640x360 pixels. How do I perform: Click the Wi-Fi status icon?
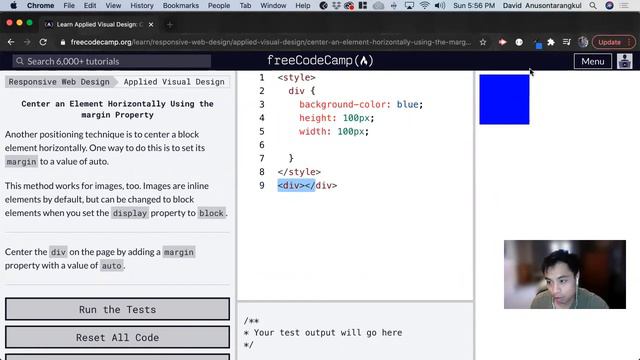(424, 5)
